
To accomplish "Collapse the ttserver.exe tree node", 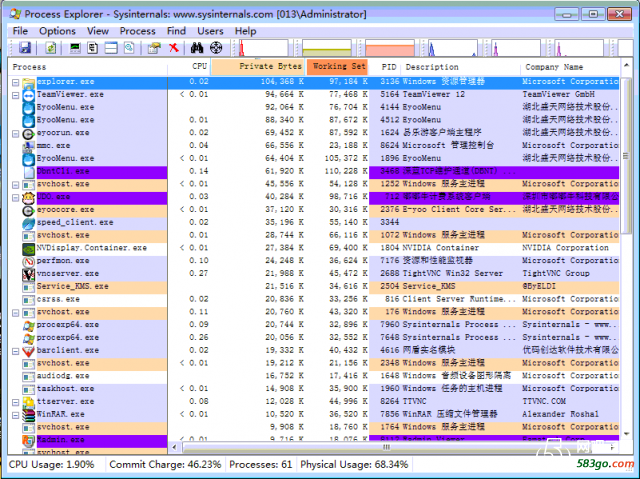I will click(x=16, y=402).
